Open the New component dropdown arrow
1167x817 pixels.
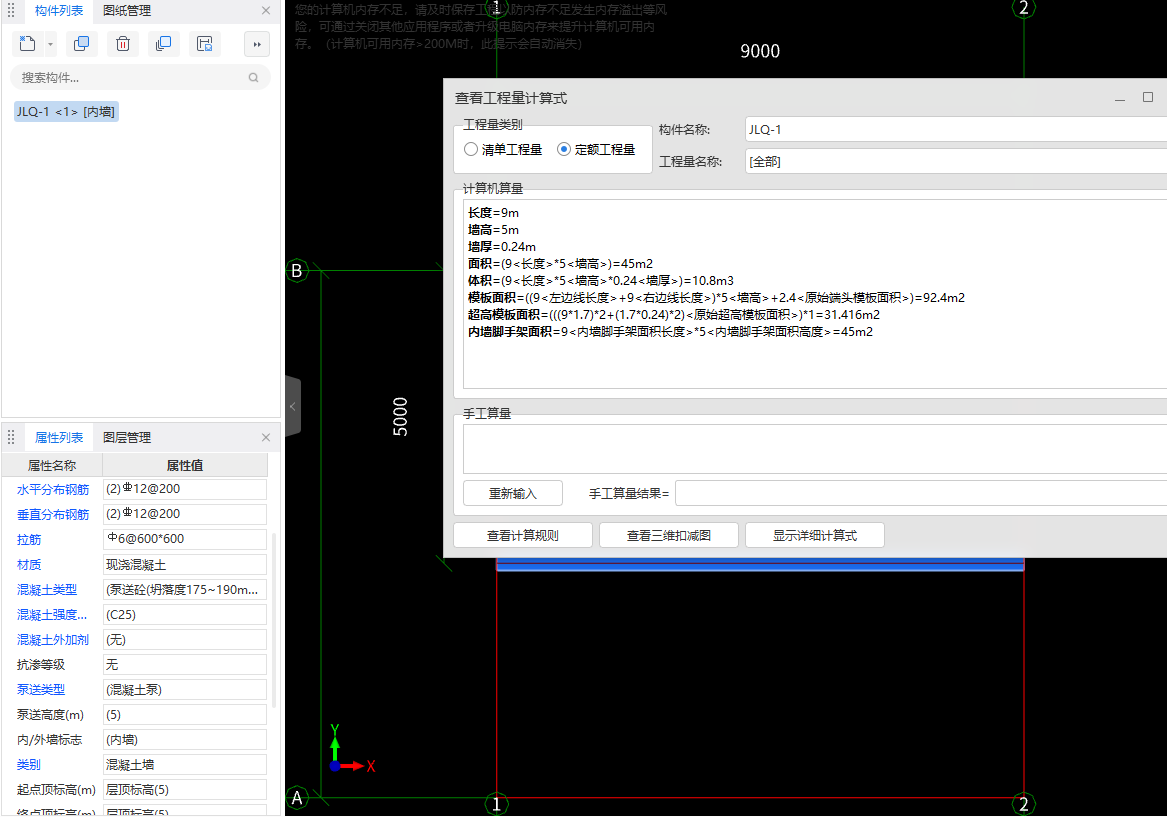(x=51, y=45)
